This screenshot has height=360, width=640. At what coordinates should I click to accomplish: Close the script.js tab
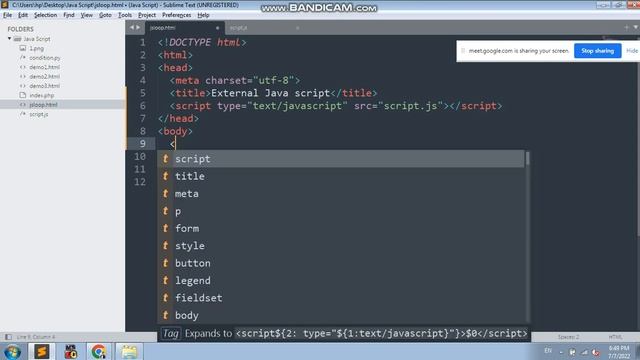click(298, 28)
